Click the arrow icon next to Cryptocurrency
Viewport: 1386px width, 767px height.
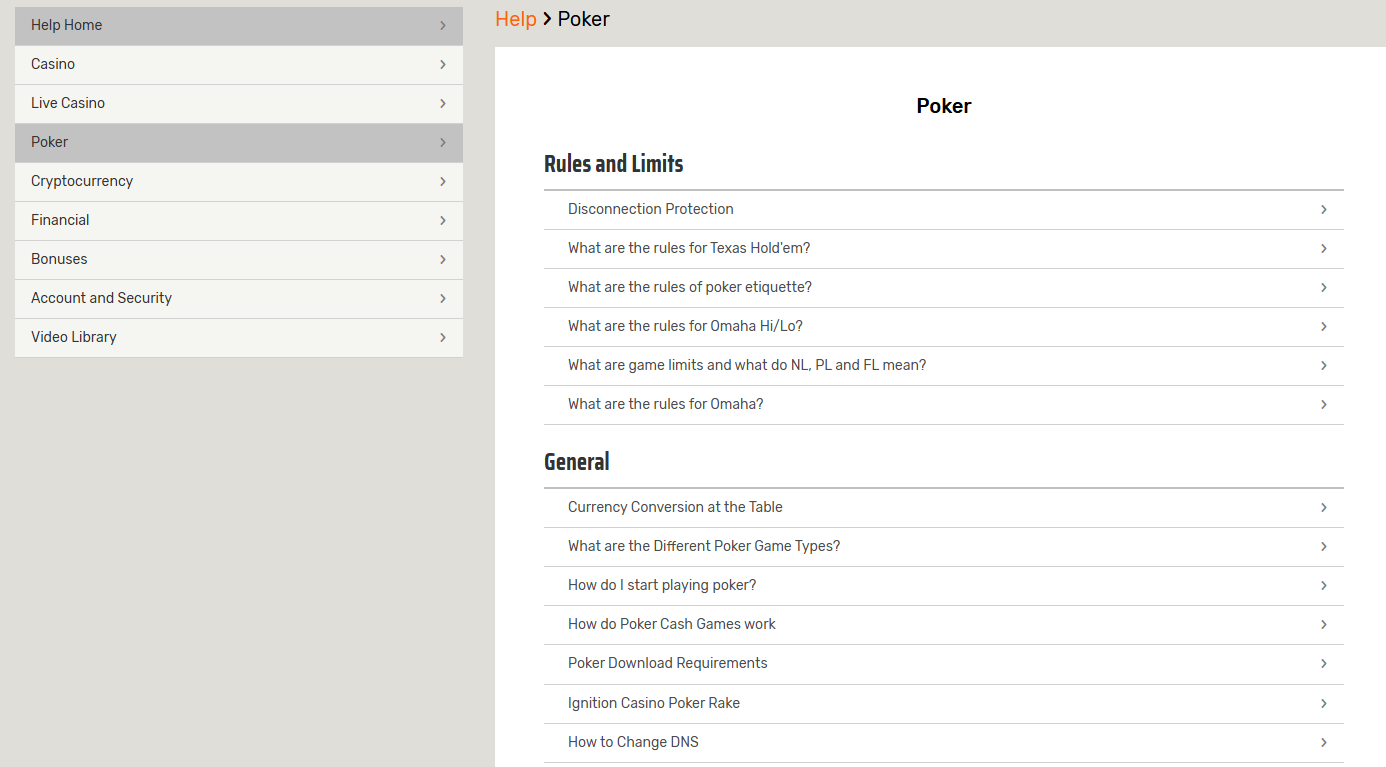pos(442,181)
